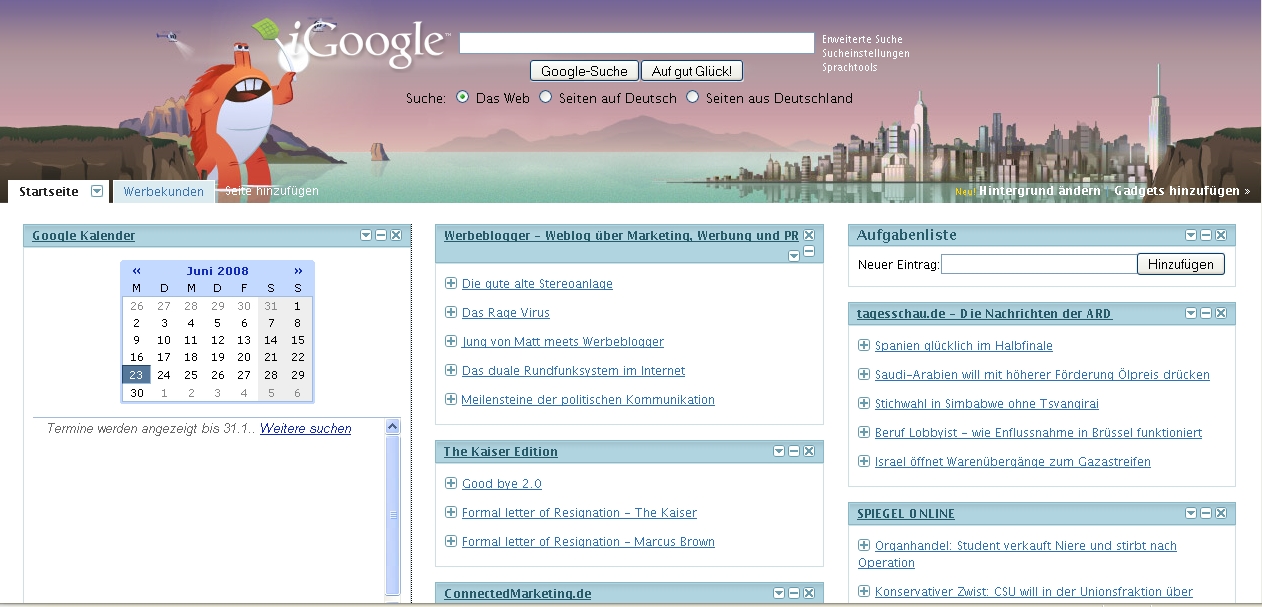Minimize the SPIEGEL ONLINE gadget

point(1206,513)
